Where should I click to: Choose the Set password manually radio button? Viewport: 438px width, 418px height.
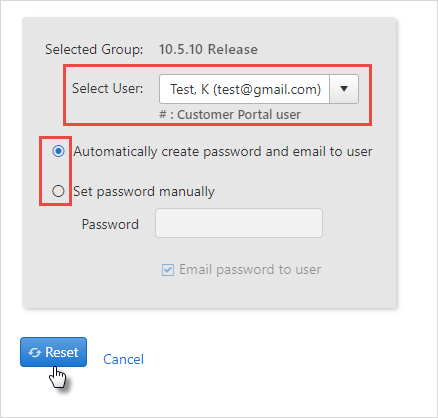click(58, 191)
